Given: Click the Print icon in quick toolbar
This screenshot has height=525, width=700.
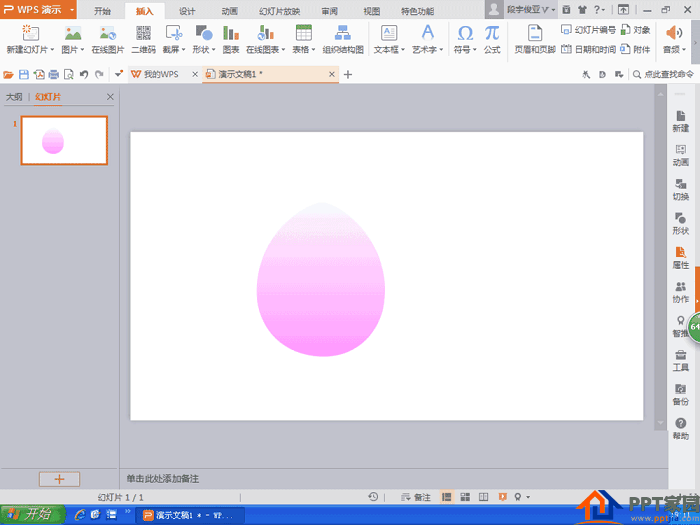Looking at the screenshot, I should coord(54,75).
